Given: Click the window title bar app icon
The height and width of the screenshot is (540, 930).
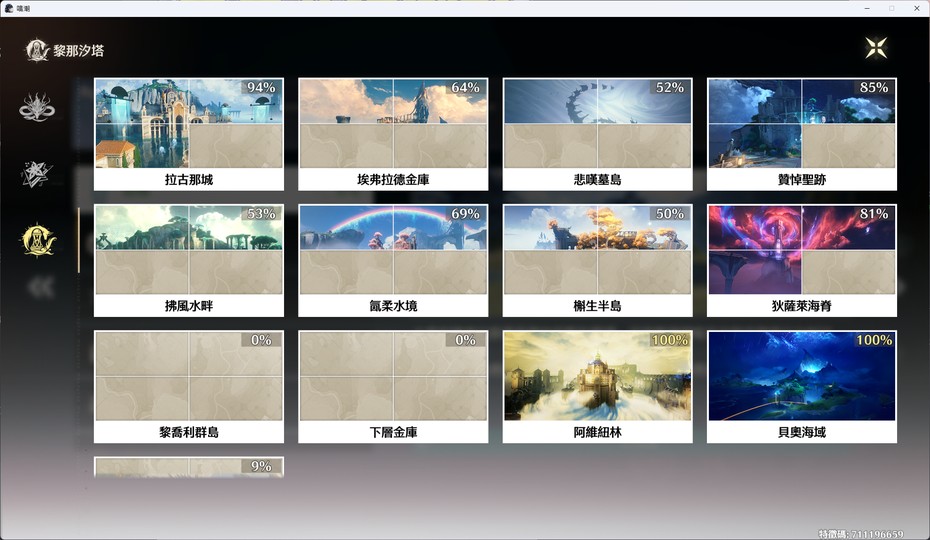Looking at the screenshot, I should [x=9, y=8].
